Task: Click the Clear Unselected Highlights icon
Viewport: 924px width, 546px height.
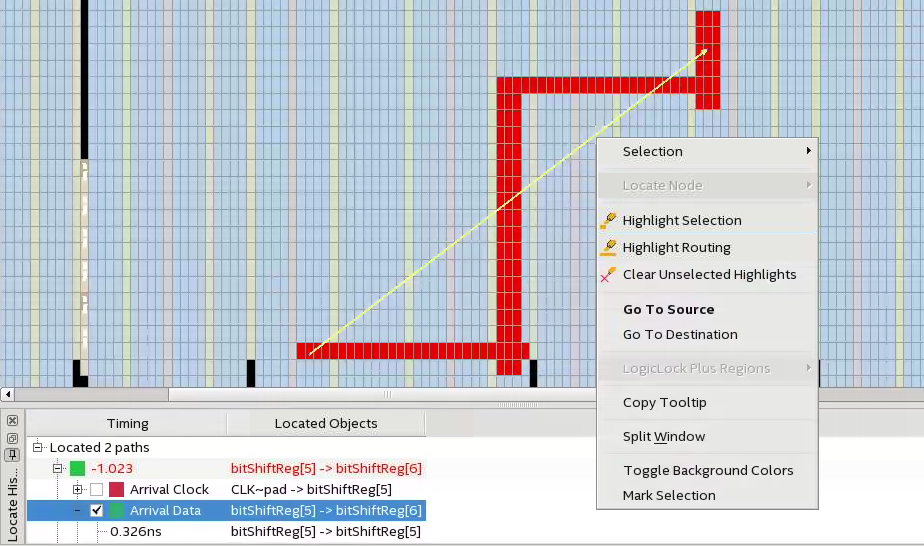Action: click(608, 275)
